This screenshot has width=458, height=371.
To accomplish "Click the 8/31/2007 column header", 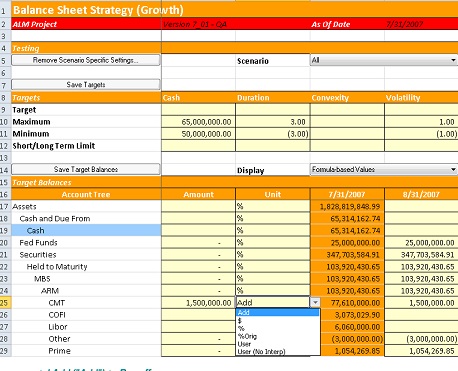I will coord(421,194).
